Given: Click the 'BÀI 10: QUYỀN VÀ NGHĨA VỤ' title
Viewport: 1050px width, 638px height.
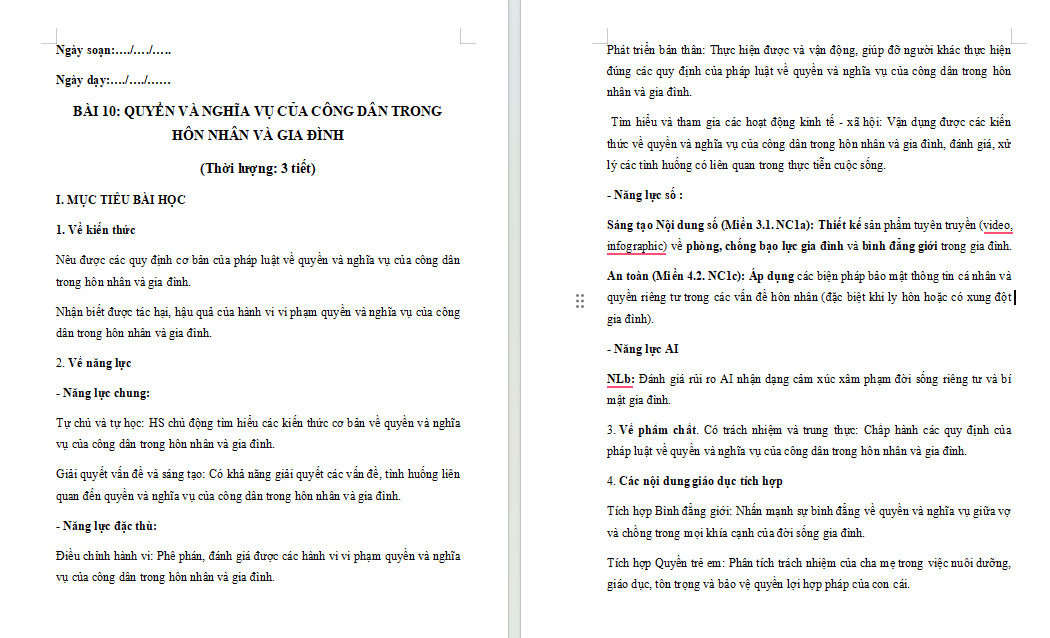Looking at the screenshot, I should click(258, 123).
